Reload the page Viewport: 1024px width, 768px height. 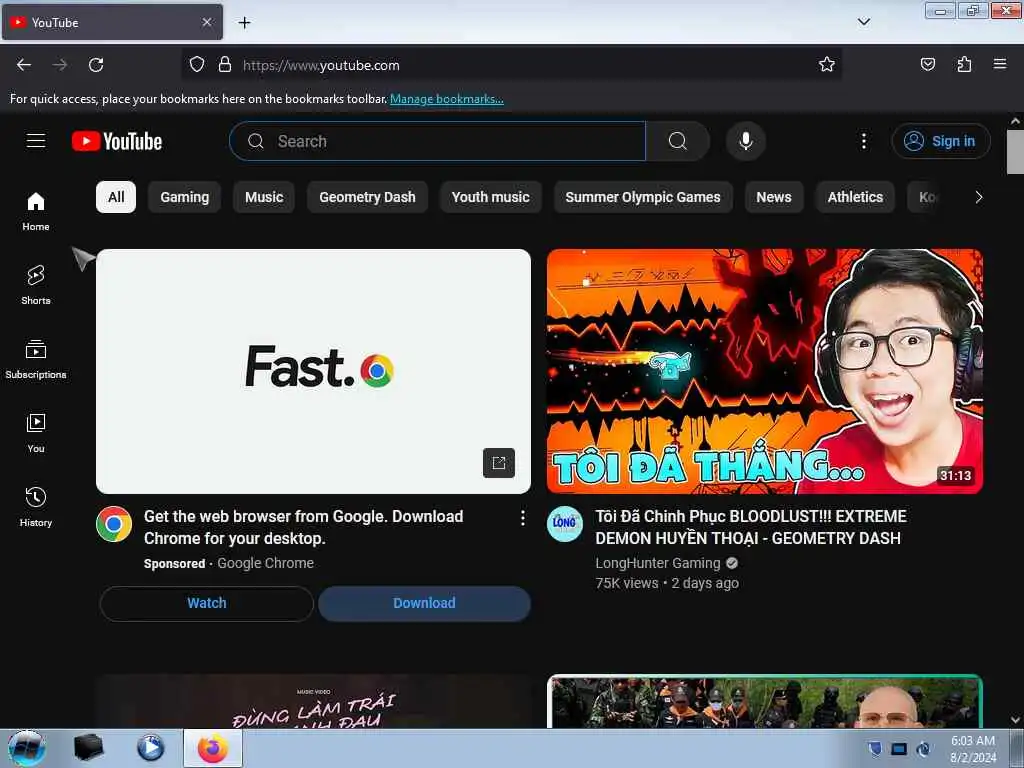pos(96,65)
